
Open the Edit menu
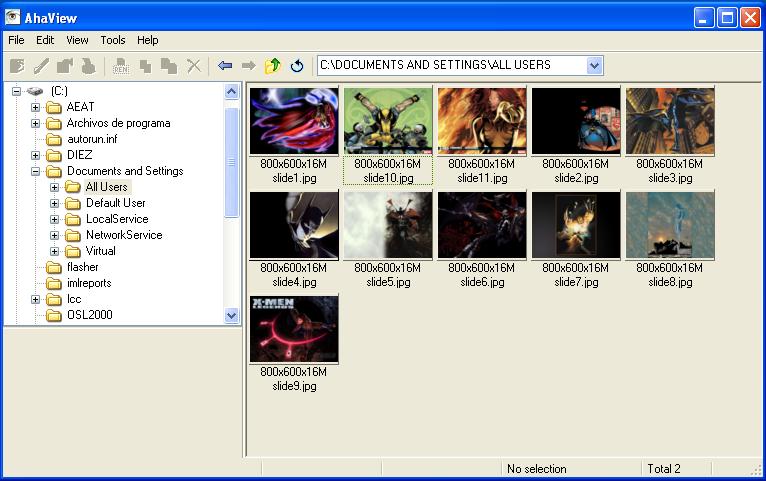coord(45,40)
